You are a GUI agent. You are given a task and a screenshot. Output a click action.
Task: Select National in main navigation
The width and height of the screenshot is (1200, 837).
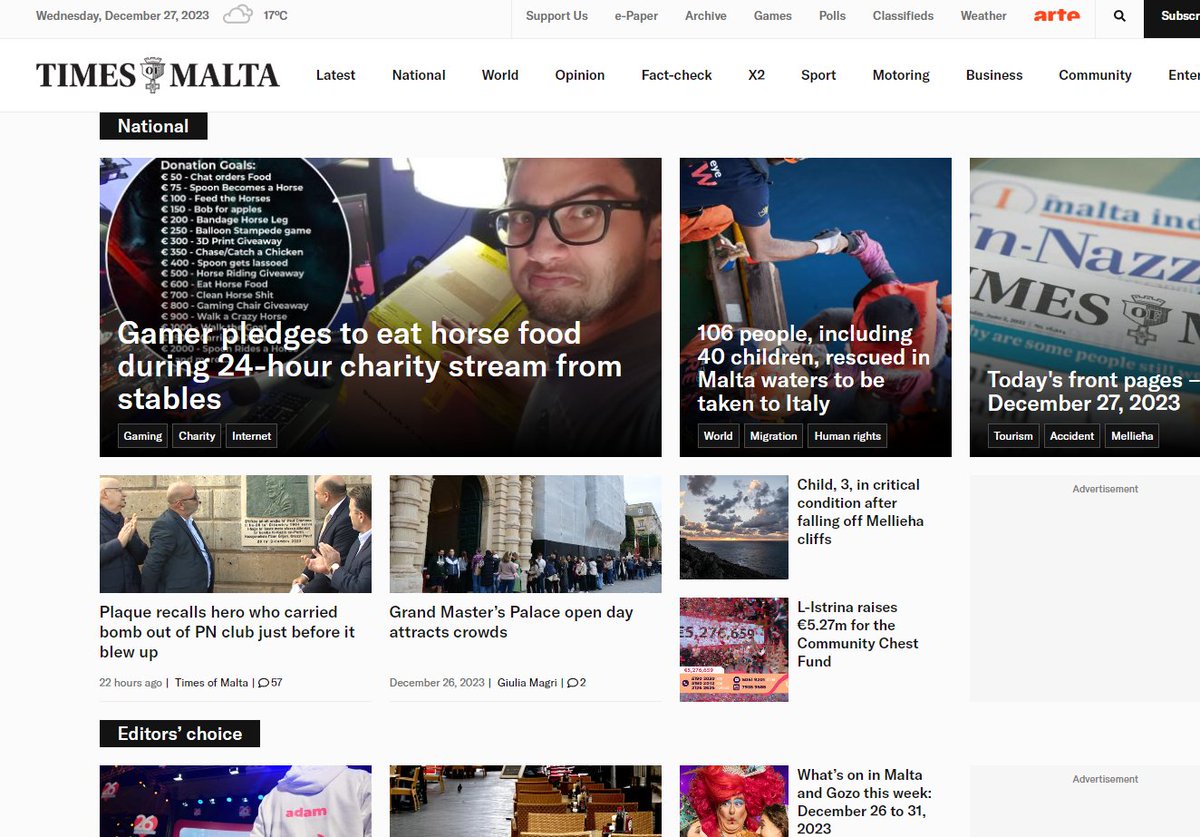(419, 75)
